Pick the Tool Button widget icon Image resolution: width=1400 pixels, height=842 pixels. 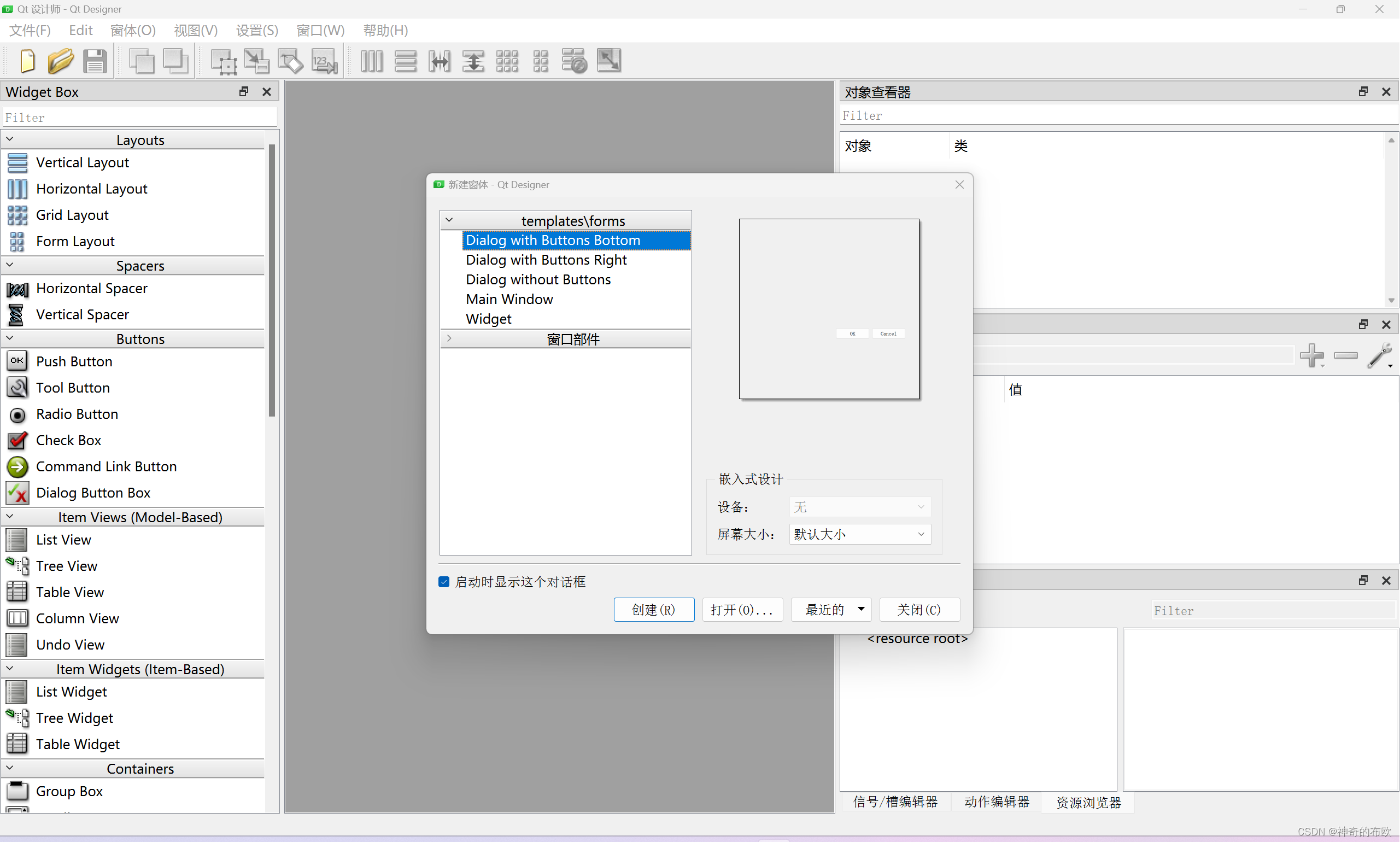(x=17, y=388)
